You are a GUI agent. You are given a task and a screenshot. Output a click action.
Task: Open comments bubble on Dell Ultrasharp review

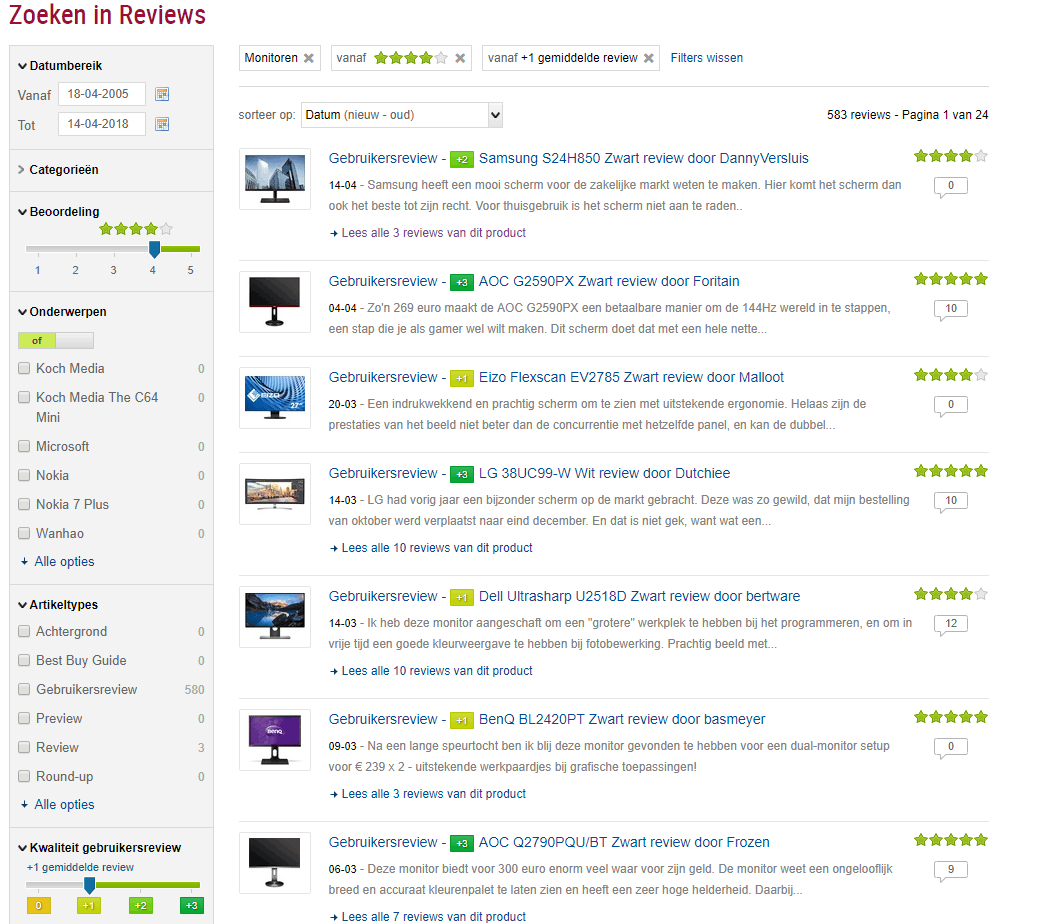(x=951, y=624)
